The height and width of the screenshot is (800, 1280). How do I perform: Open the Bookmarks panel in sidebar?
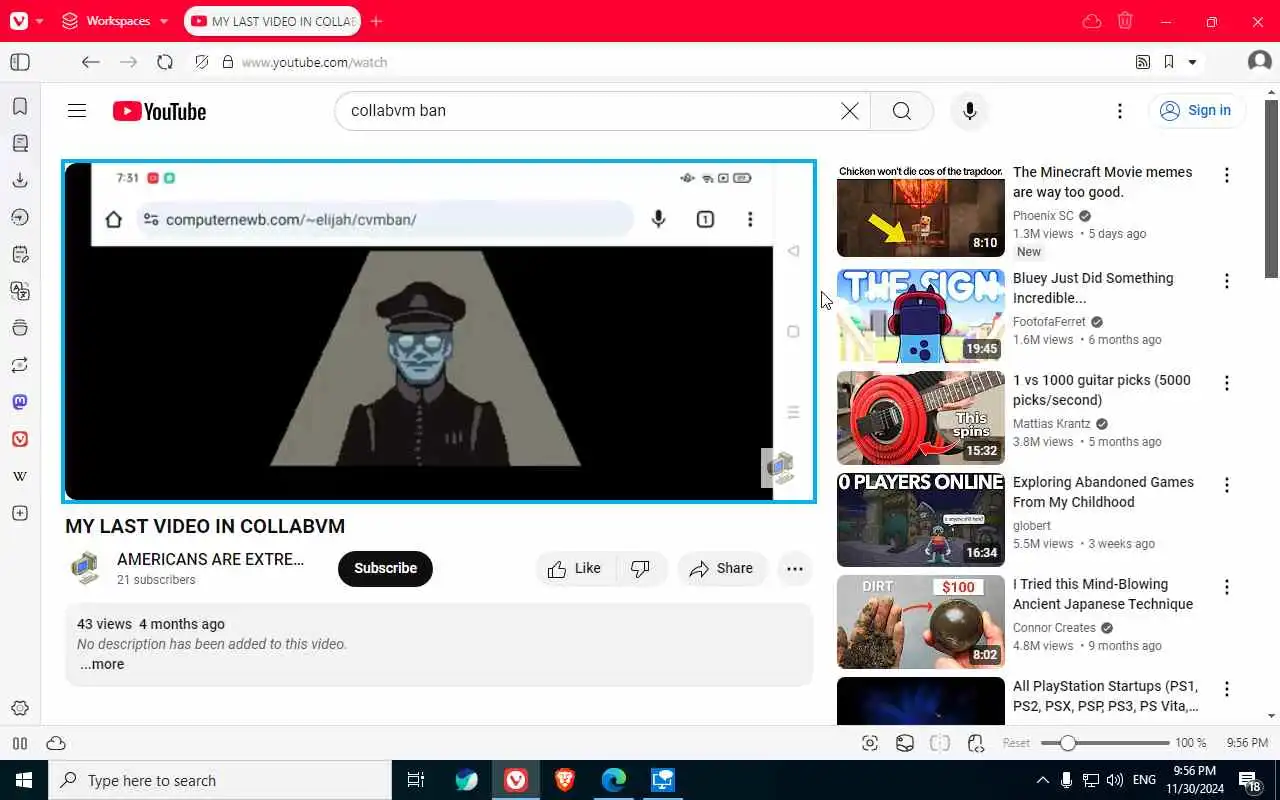[x=20, y=106]
